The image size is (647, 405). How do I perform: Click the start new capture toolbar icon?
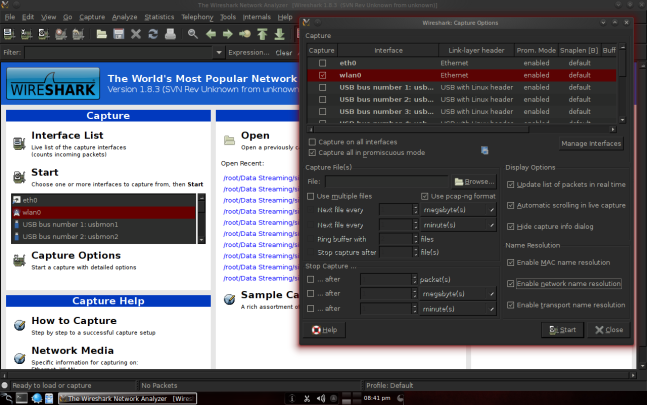coord(44,34)
